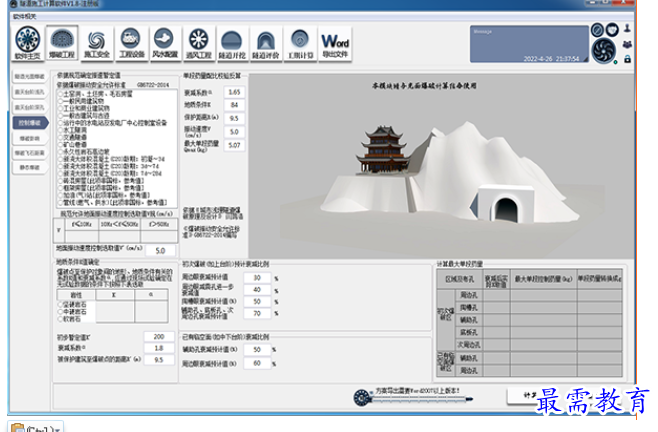Select 一般民用建筑物 radio option

click(81, 101)
